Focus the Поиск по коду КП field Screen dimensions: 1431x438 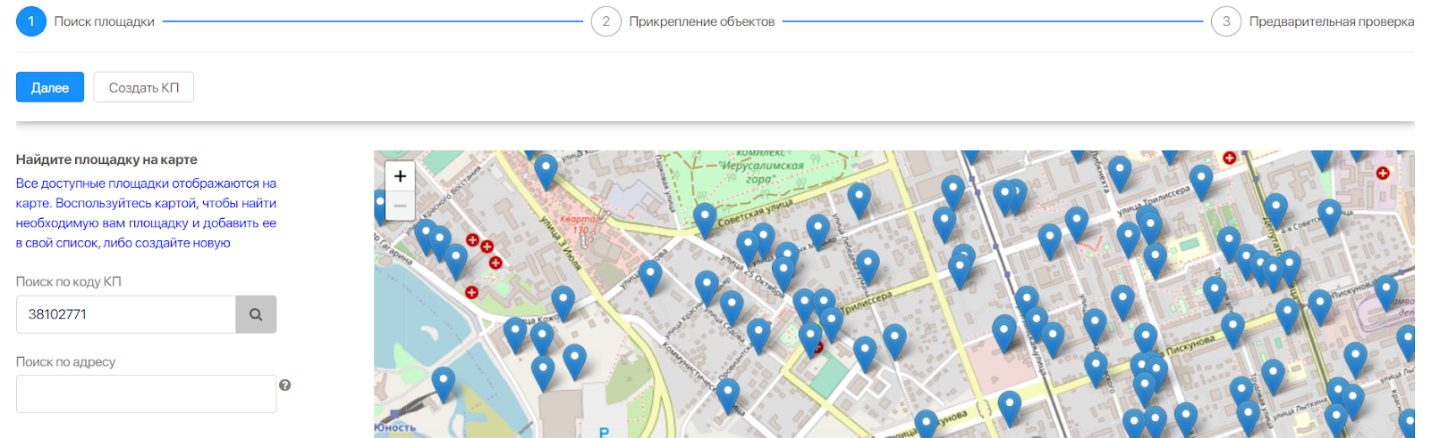(x=126, y=314)
